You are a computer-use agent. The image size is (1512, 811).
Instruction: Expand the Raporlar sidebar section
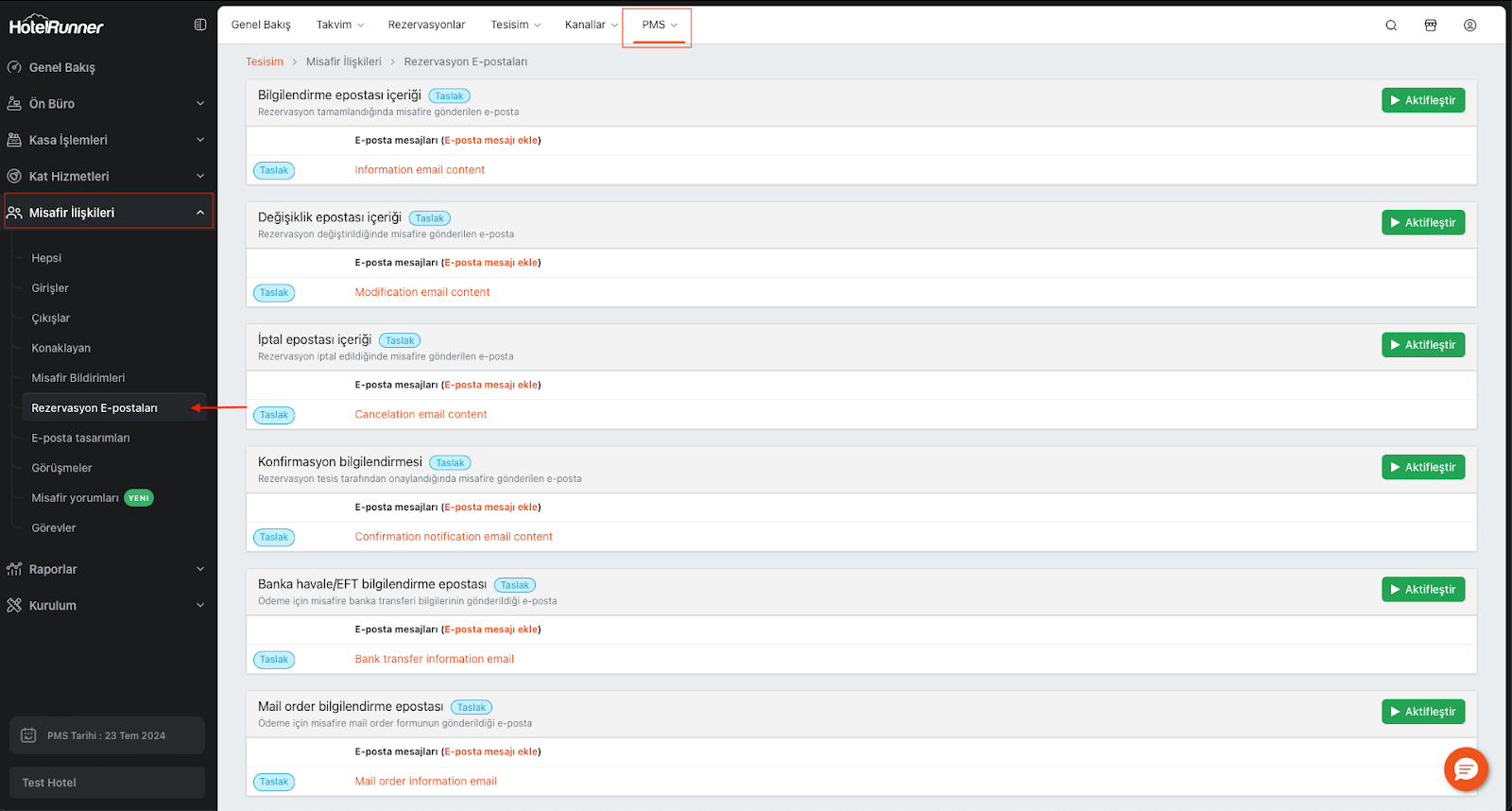click(x=108, y=569)
